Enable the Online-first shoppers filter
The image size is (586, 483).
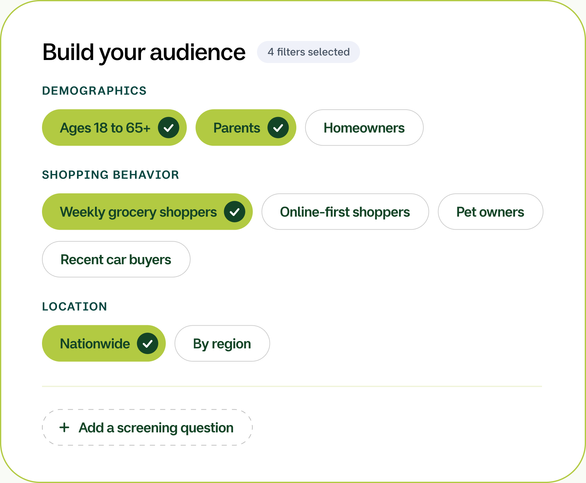click(x=345, y=212)
